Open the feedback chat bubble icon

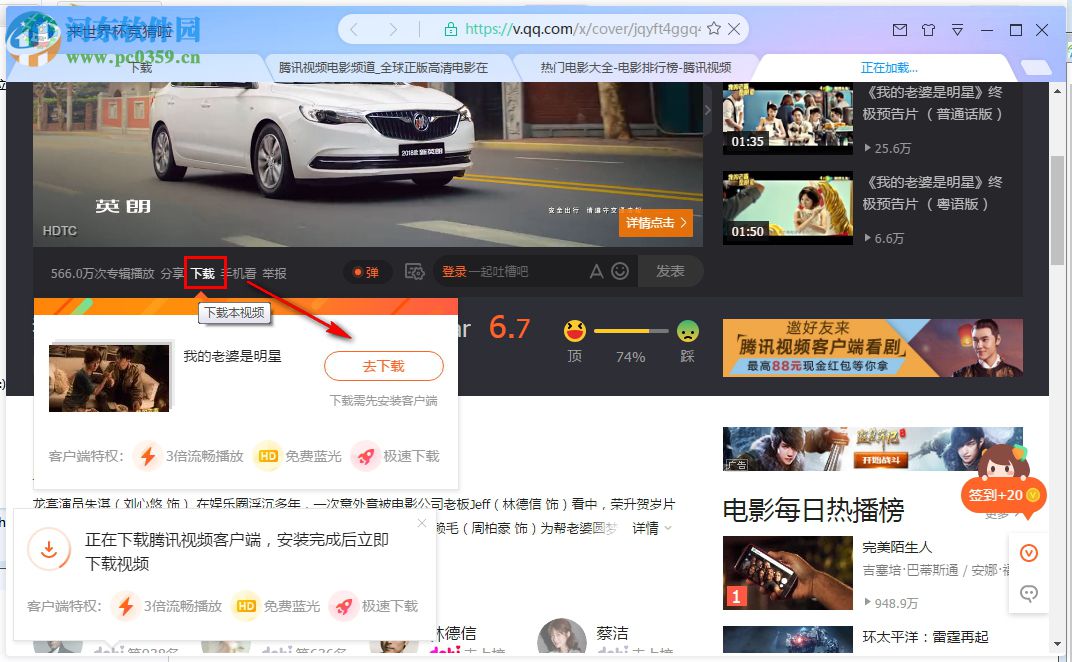pyautogui.click(x=1029, y=593)
